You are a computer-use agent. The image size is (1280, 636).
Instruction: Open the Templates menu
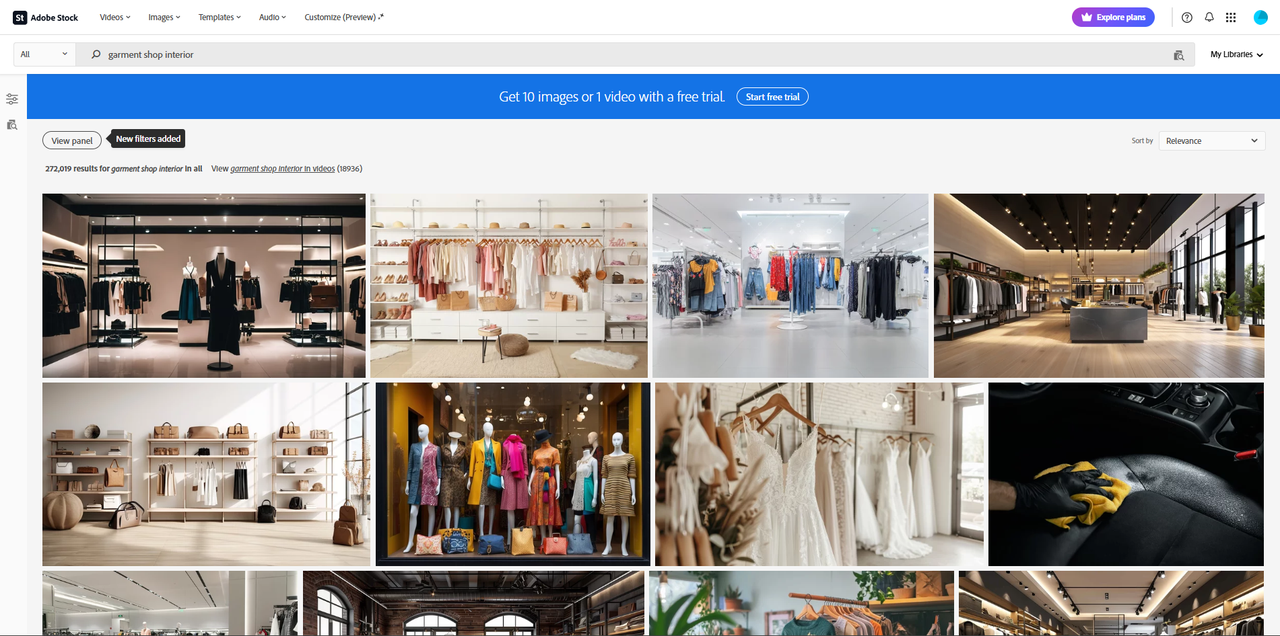219,17
